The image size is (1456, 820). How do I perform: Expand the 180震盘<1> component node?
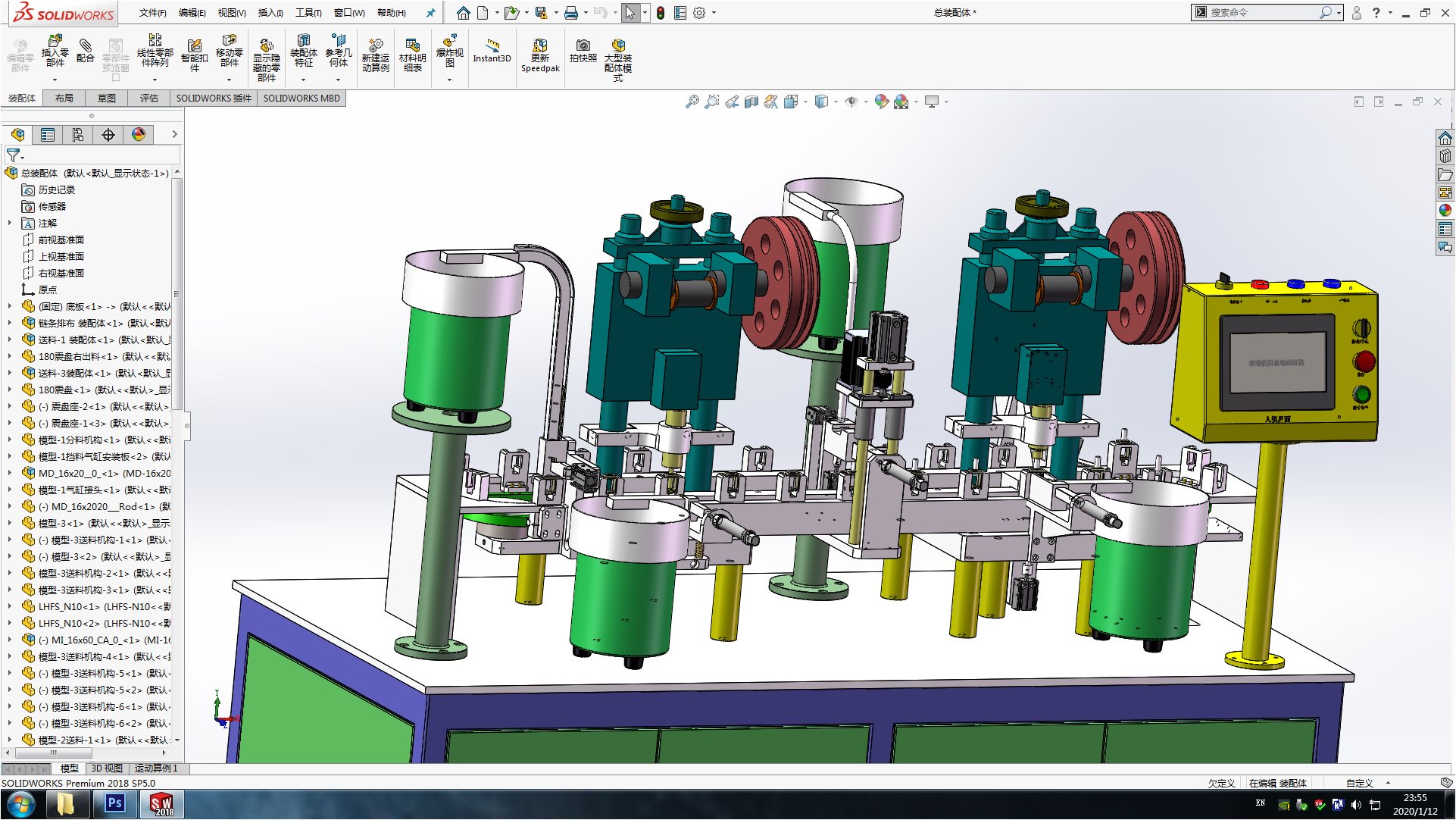pyautogui.click(x=10, y=390)
